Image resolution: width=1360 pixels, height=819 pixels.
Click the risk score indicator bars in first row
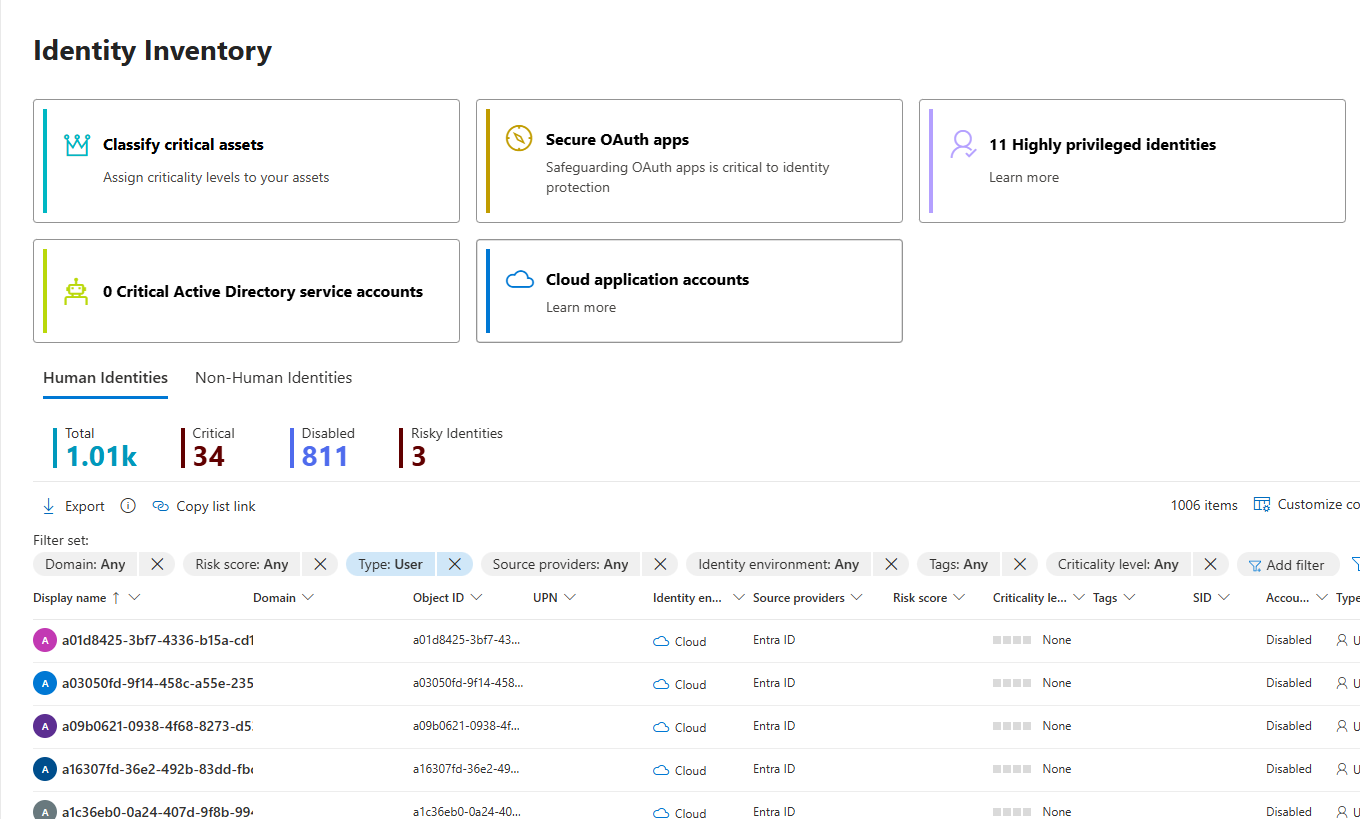click(x=1014, y=641)
